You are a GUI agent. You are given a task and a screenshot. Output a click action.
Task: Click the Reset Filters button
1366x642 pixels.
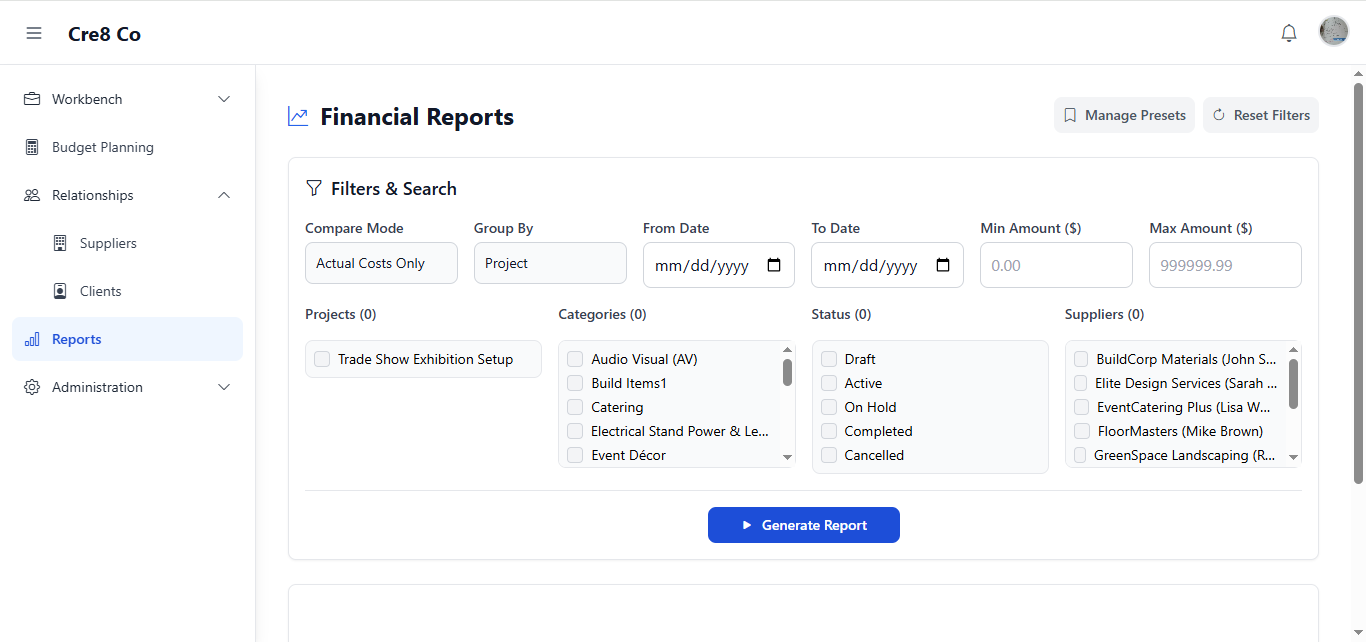(1260, 115)
